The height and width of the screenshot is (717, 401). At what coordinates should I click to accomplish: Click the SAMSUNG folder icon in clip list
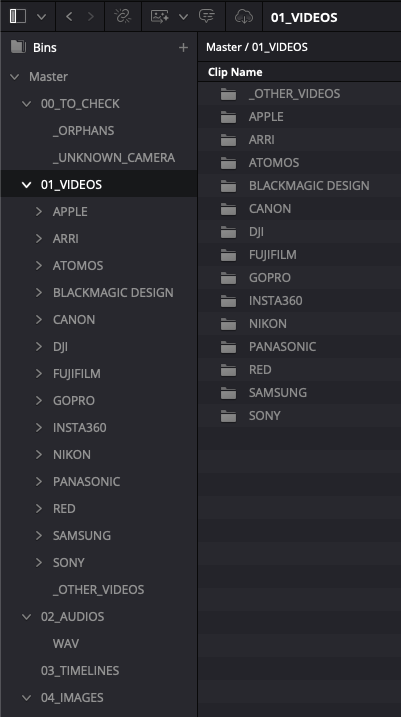click(229, 393)
